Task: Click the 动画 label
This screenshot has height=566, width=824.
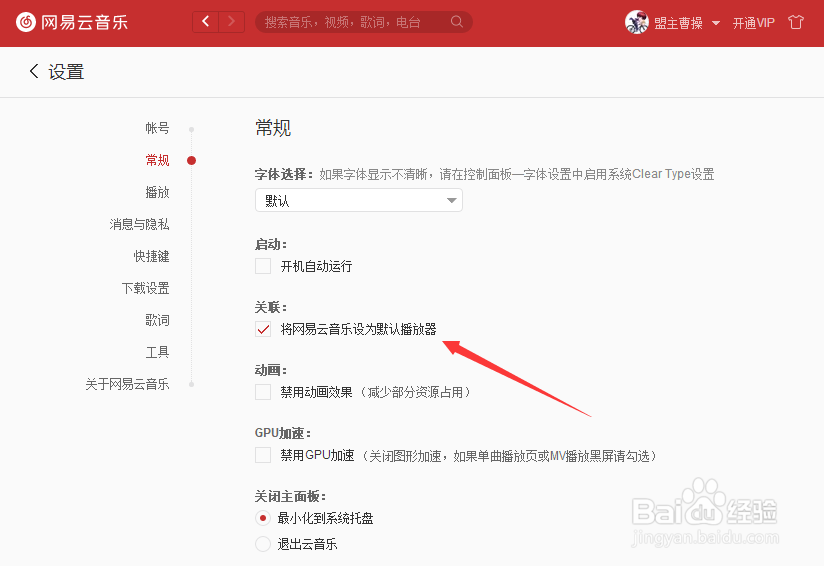Action: point(271,371)
